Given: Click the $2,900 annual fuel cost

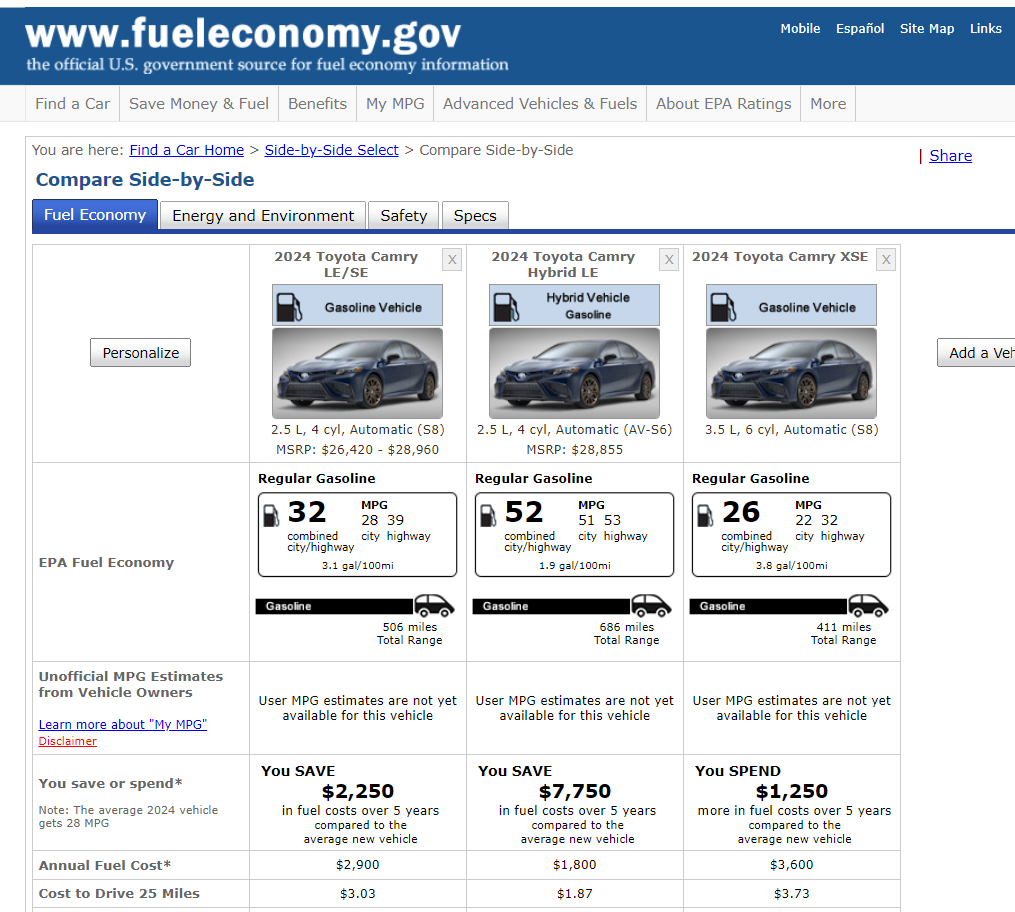Looking at the screenshot, I should tap(357, 865).
